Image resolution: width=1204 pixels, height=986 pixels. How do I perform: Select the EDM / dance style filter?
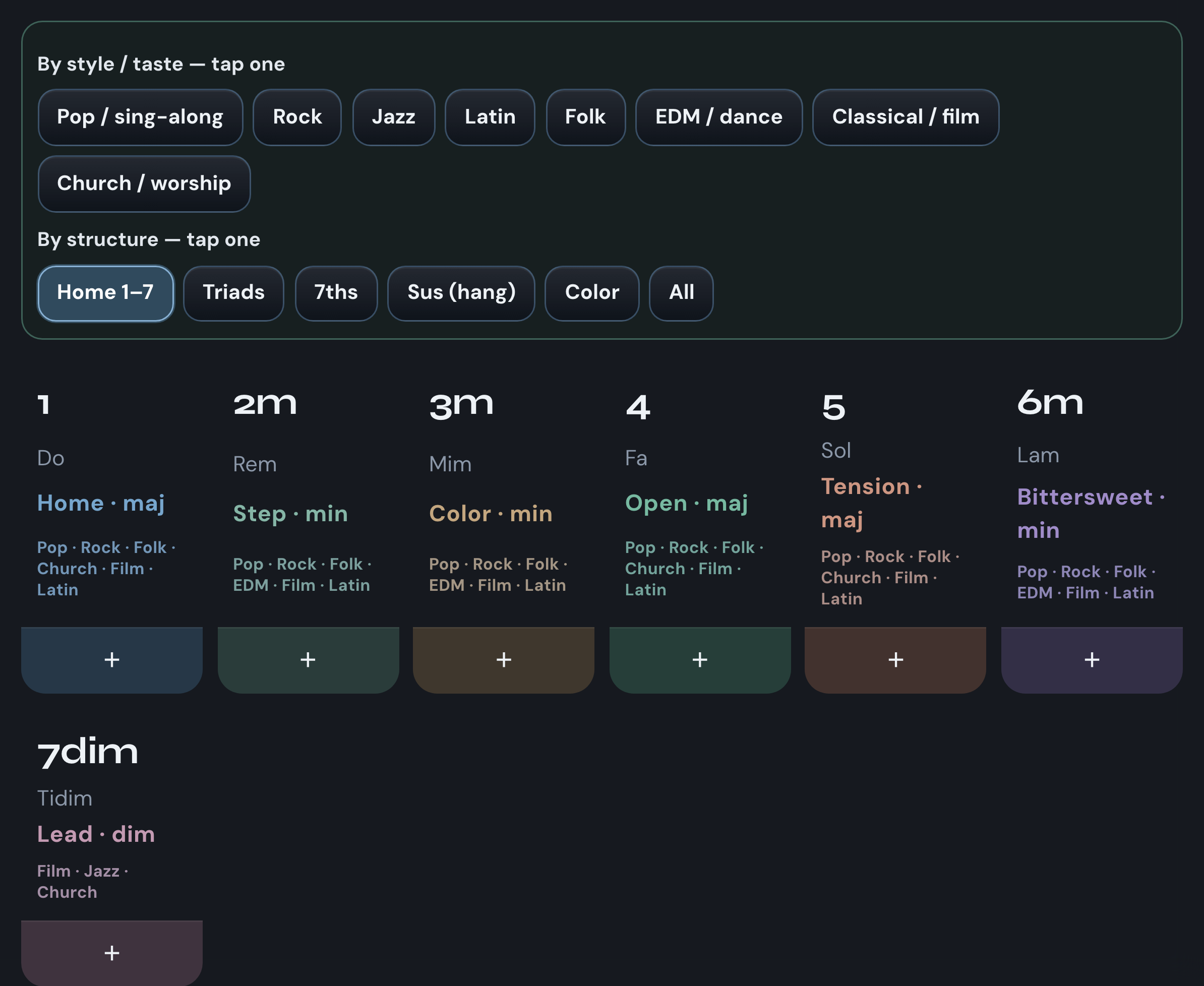point(719,117)
